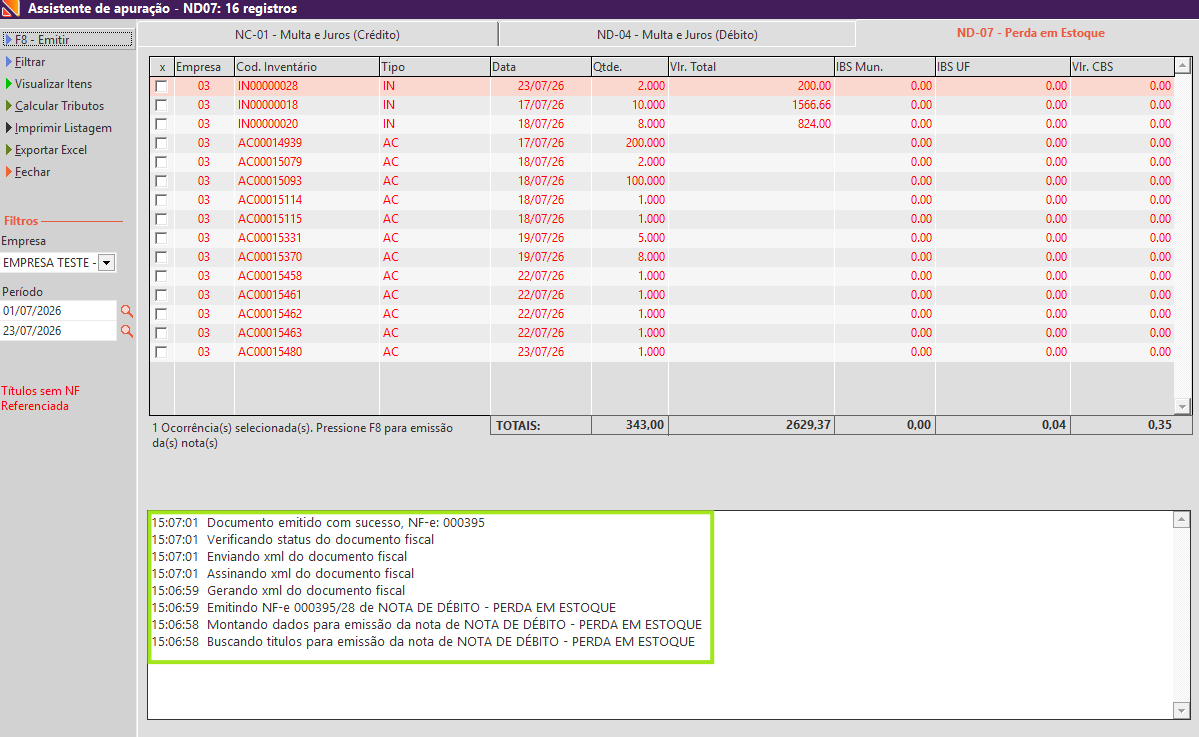The height and width of the screenshot is (737, 1199).
Task: Tick checkbox for AC00015480 row
Action: click(161, 352)
